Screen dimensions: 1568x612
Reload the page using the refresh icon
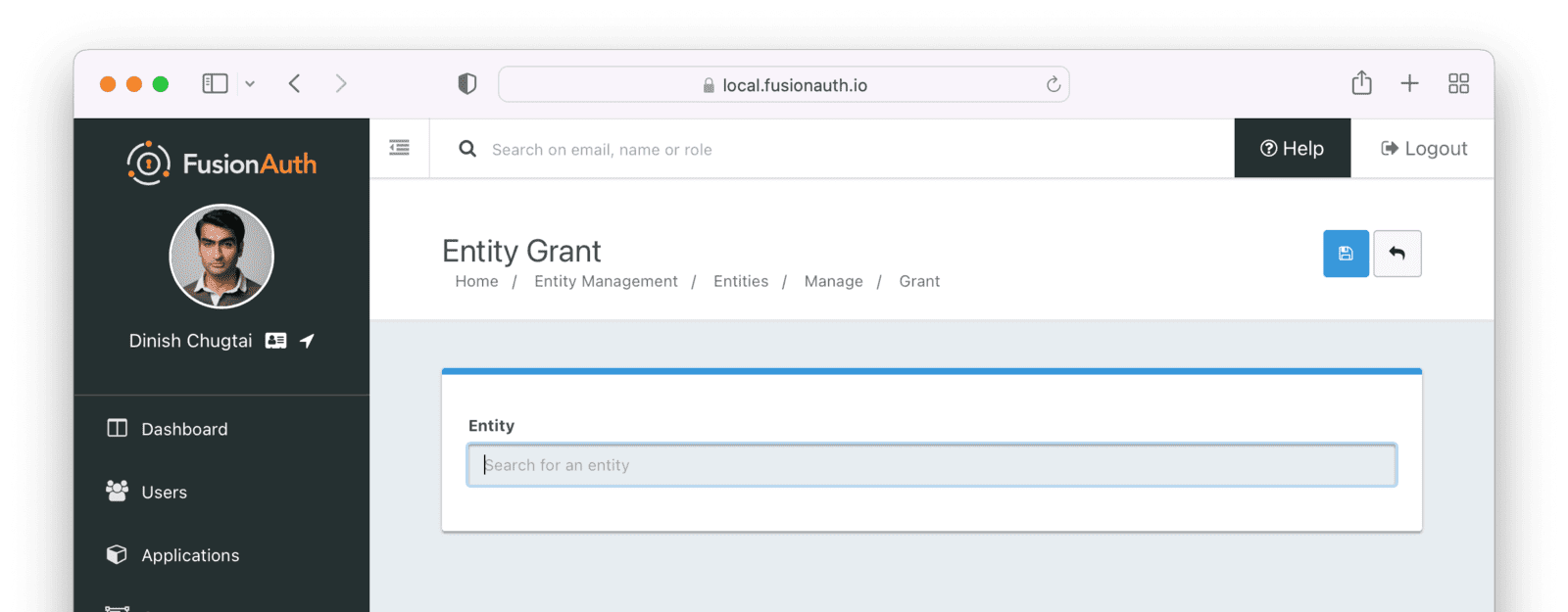click(x=1053, y=84)
